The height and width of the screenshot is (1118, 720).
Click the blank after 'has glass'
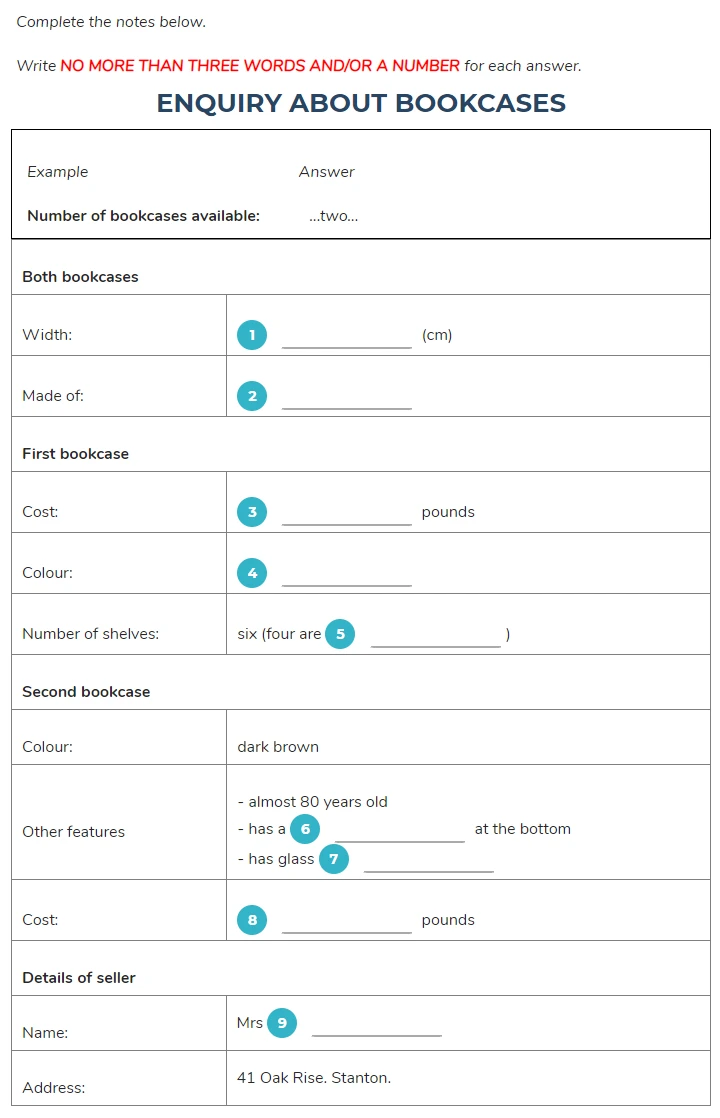point(429,861)
